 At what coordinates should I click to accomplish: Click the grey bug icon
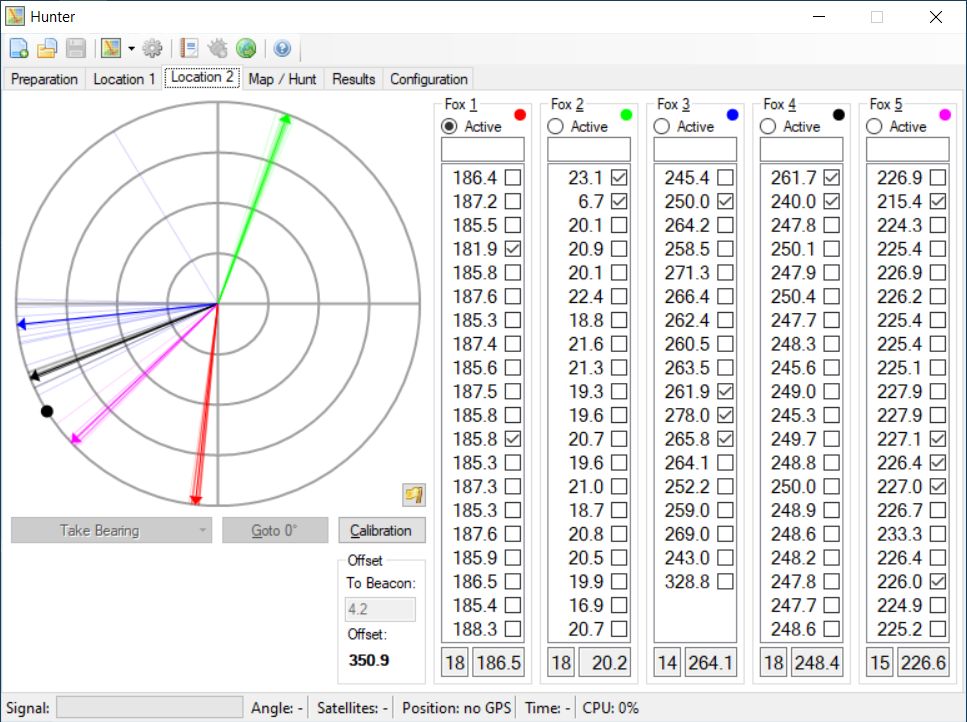(x=217, y=48)
